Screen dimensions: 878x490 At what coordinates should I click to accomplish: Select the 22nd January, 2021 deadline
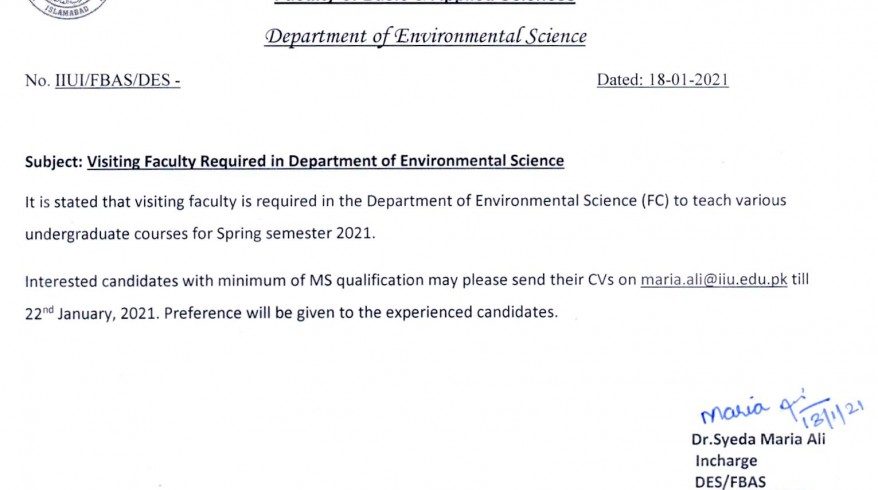pyautogui.click(x=92, y=312)
